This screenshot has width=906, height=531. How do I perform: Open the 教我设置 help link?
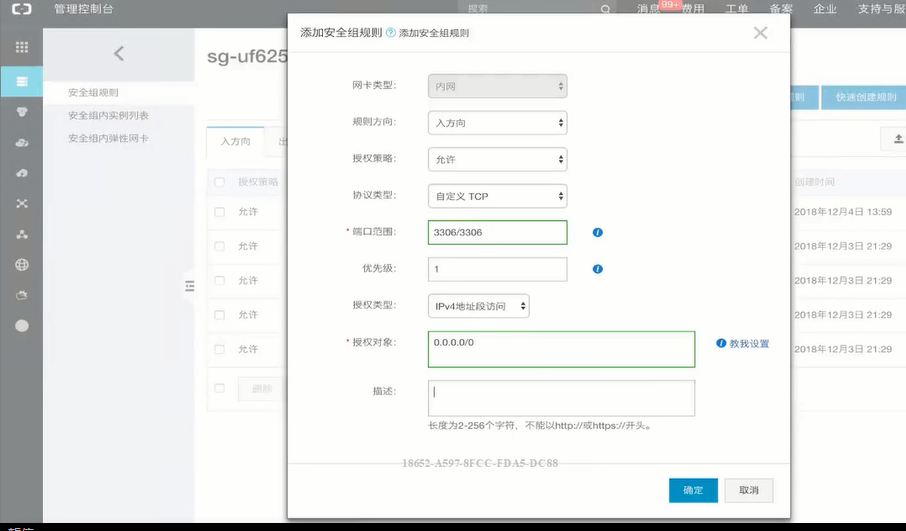pos(749,344)
